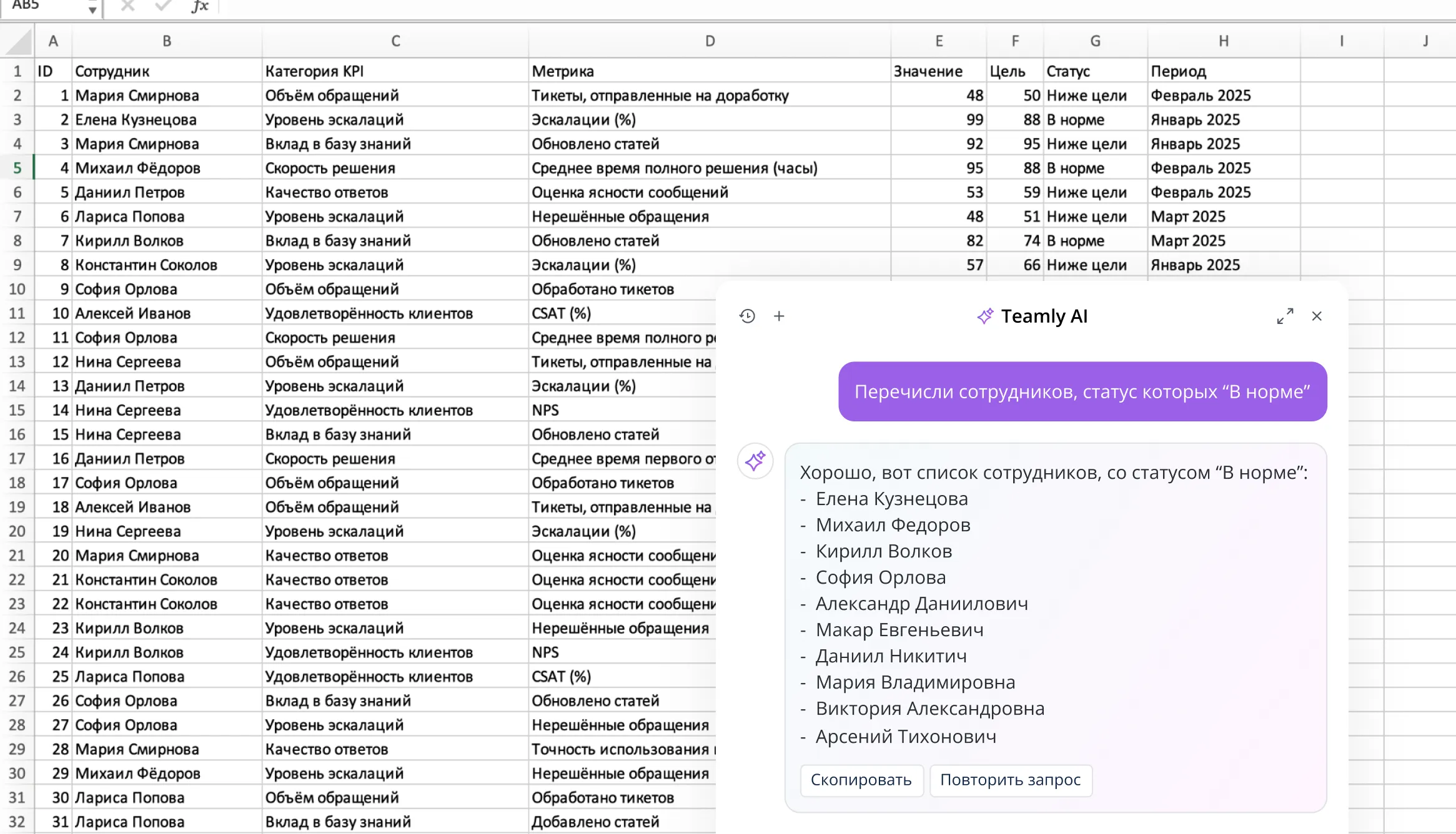Image resolution: width=1456 pixels, height=834 pixels.
Task: Click the cancel entry X in formula bar
Action: click(127, 6)
